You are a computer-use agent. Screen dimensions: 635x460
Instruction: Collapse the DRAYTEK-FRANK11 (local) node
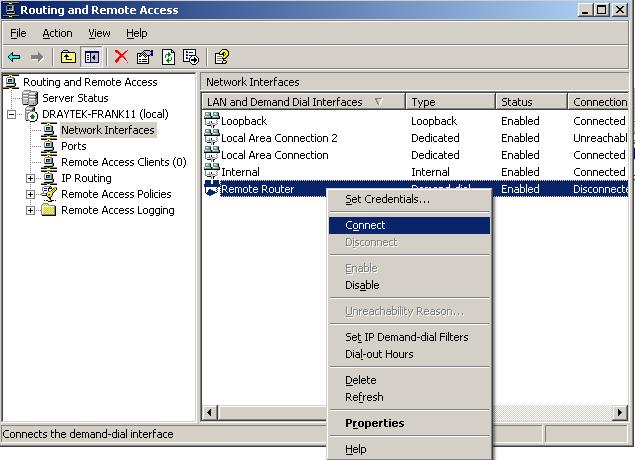pos(11,114)
